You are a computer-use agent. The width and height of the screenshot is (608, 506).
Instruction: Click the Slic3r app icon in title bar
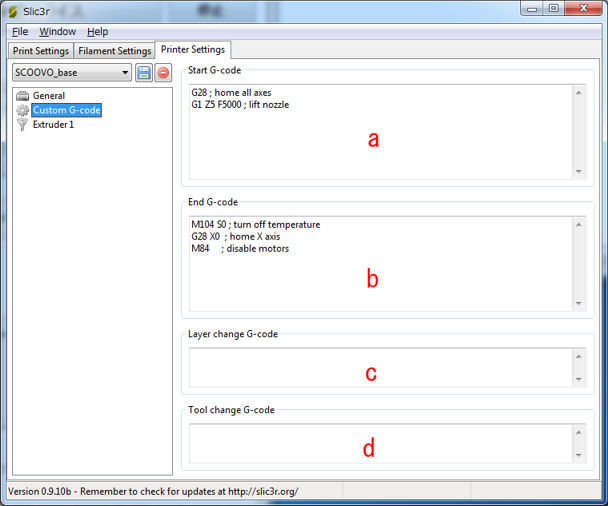(13, 12)
